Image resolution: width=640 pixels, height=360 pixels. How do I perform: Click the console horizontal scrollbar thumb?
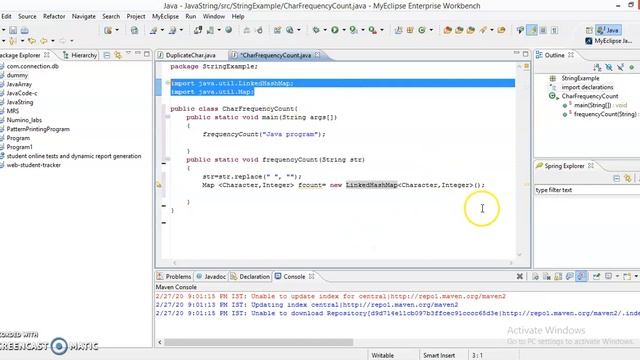(259, 342)
